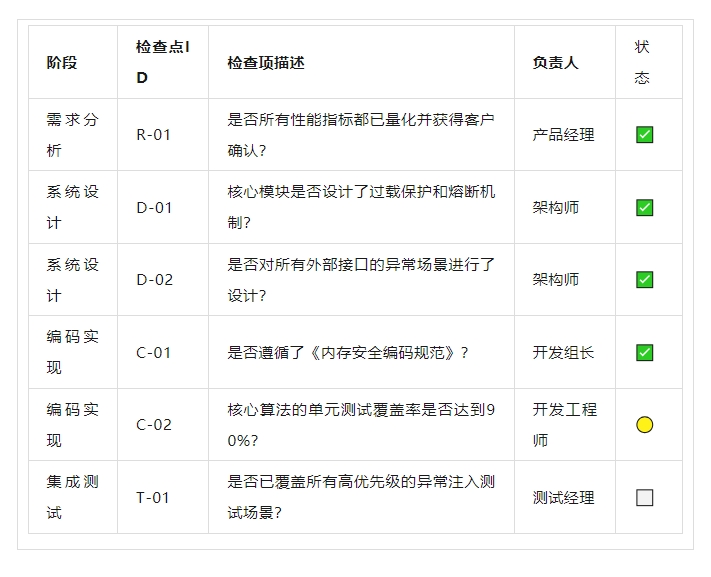Toggle the green checkmark for D-01
The height and width of the screenshot is (577, 711).
[645, 208]
